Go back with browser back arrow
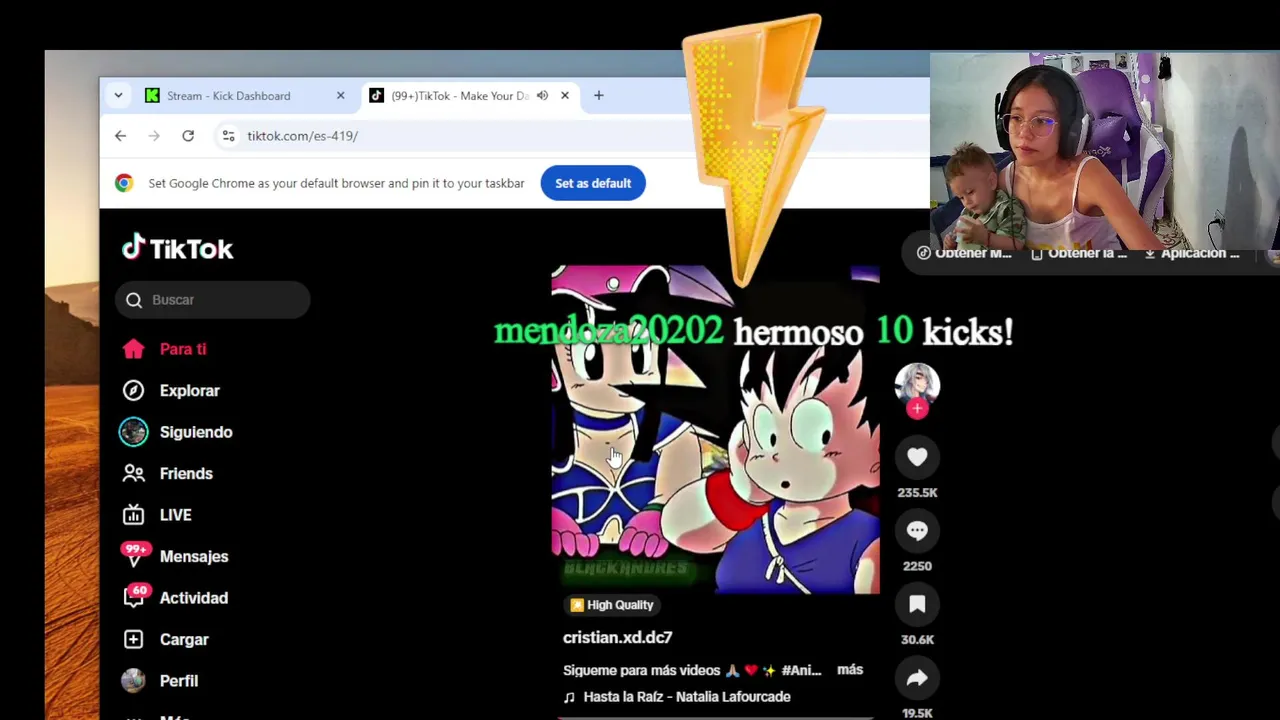1280x720 pixels. [120, 136]
